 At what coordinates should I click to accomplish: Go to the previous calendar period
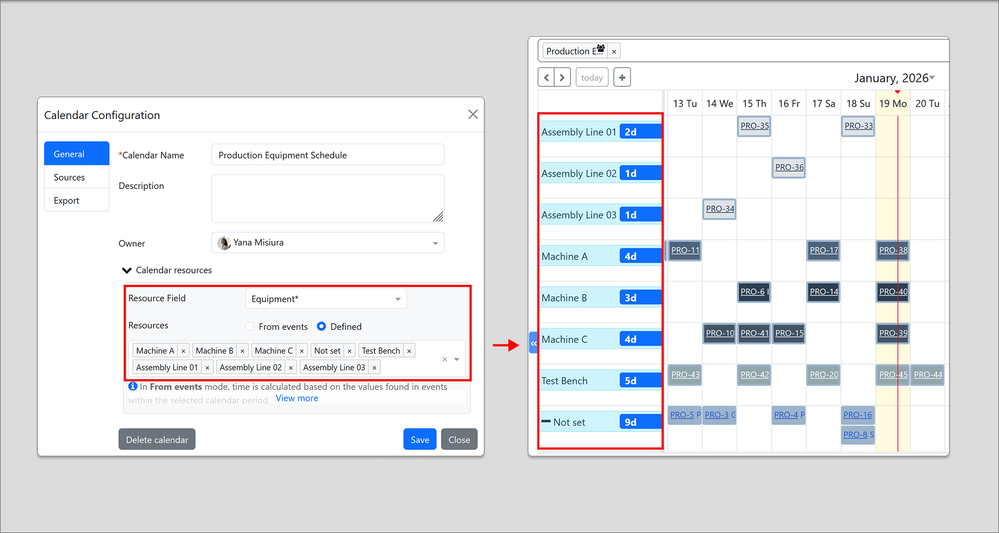(546, 78)
